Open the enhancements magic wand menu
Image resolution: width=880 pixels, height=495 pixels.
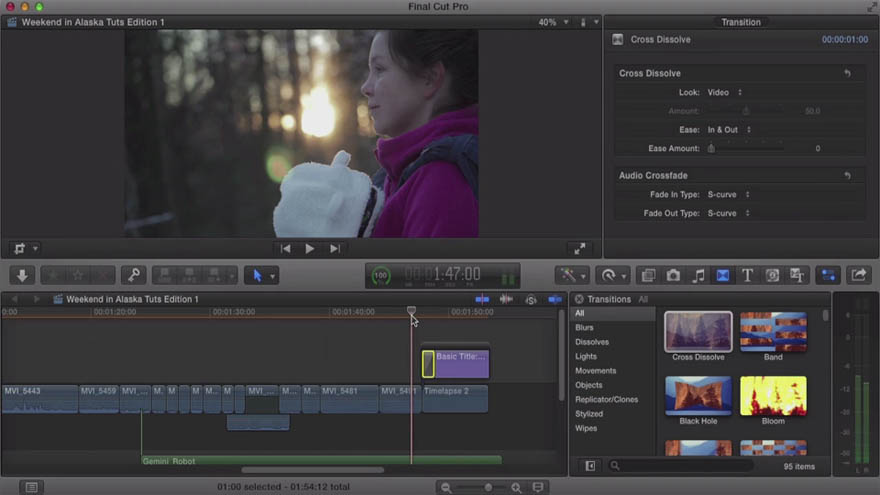pyautogui.click(x=571, y=275)
